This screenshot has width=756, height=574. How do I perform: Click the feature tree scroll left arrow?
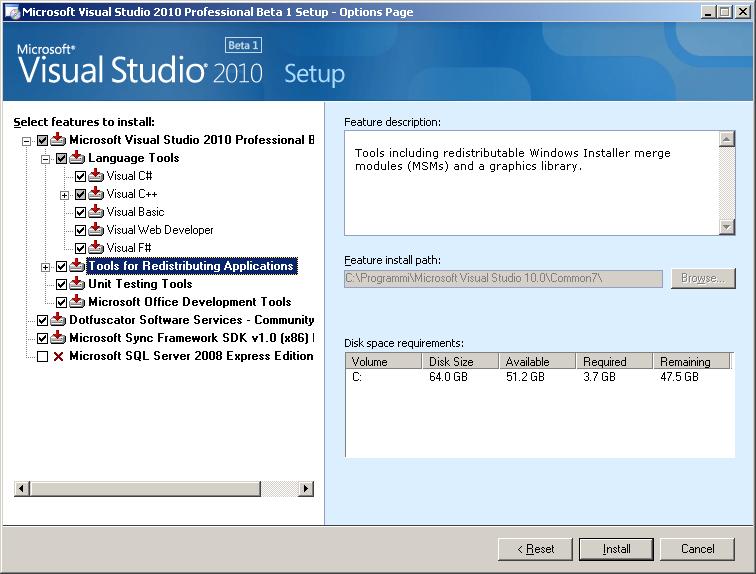point(22,489)
